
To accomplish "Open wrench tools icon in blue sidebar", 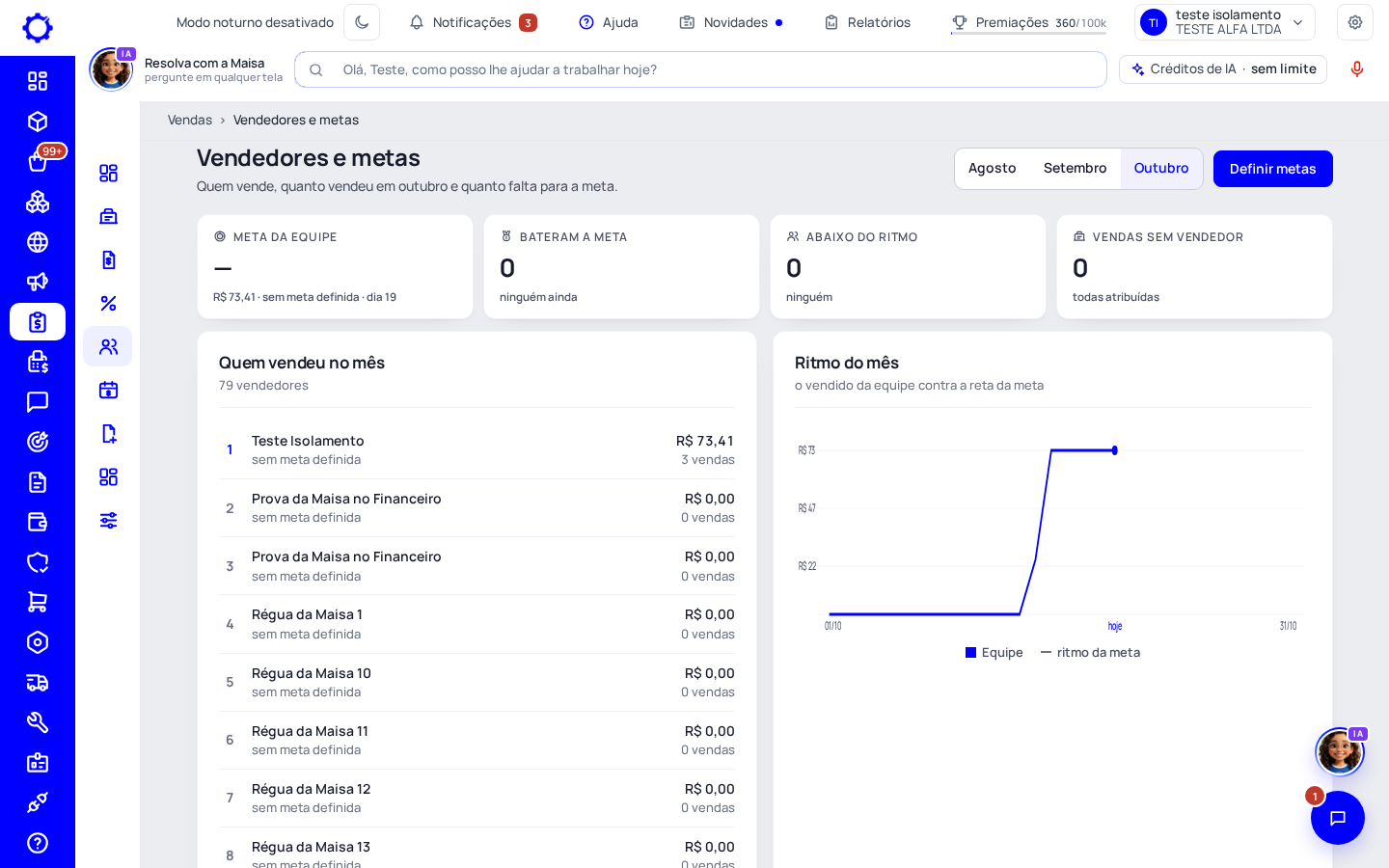I will (38, 722).
